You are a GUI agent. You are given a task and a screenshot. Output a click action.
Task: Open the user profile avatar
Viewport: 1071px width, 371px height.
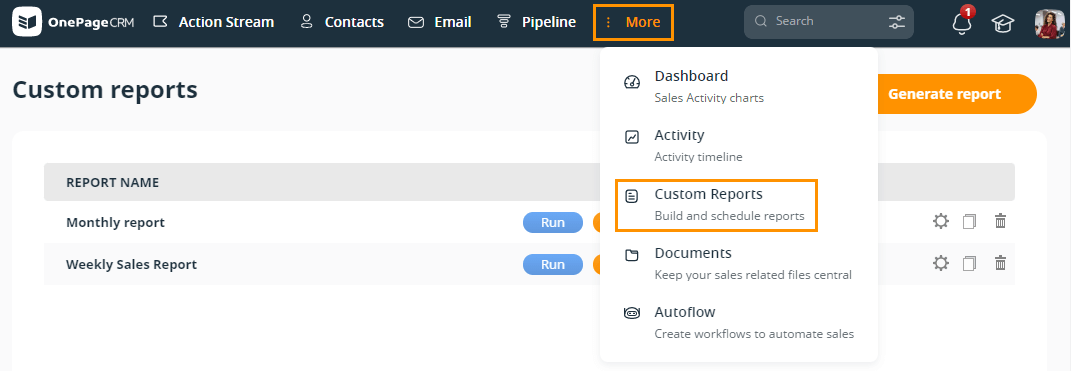point(1050,23)
